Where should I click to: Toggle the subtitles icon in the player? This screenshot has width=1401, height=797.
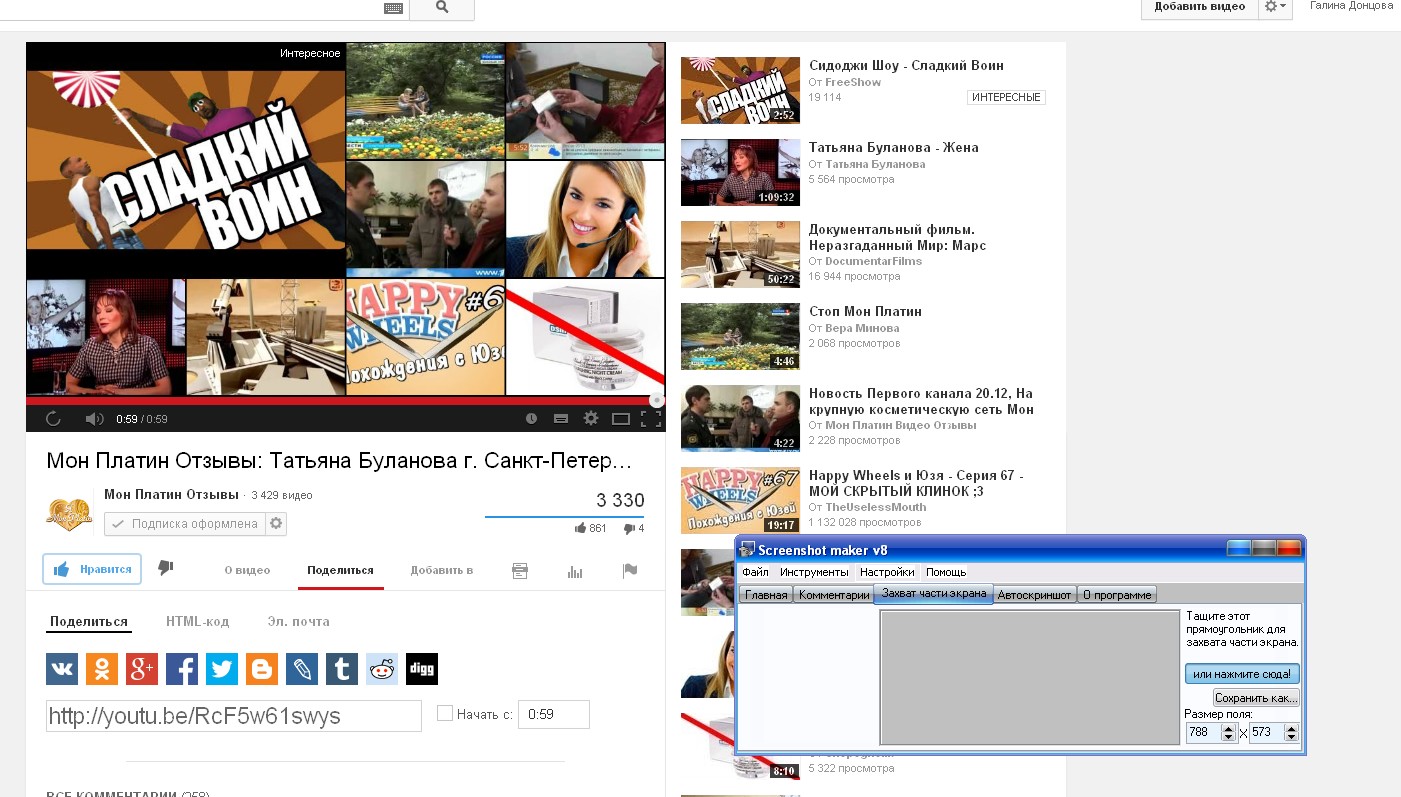(561, 419)
